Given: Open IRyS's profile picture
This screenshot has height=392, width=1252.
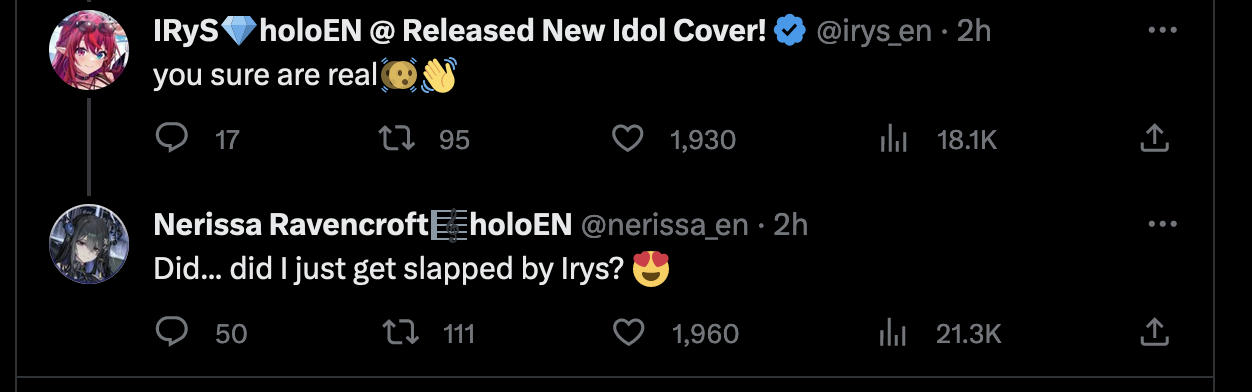Looking at the screenshot, I should pos(88,52).
